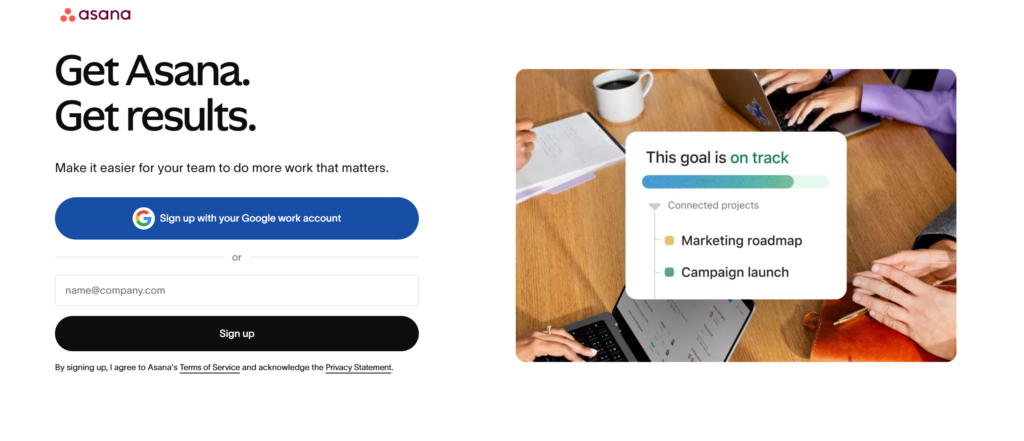This screenshot has width=1024, height=441.
Task: Click the green Campaign launch square icon
Action: 669,272
